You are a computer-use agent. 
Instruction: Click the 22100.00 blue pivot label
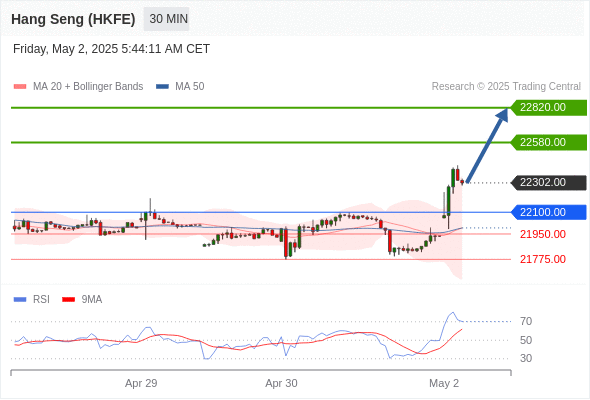click(549, 213)
